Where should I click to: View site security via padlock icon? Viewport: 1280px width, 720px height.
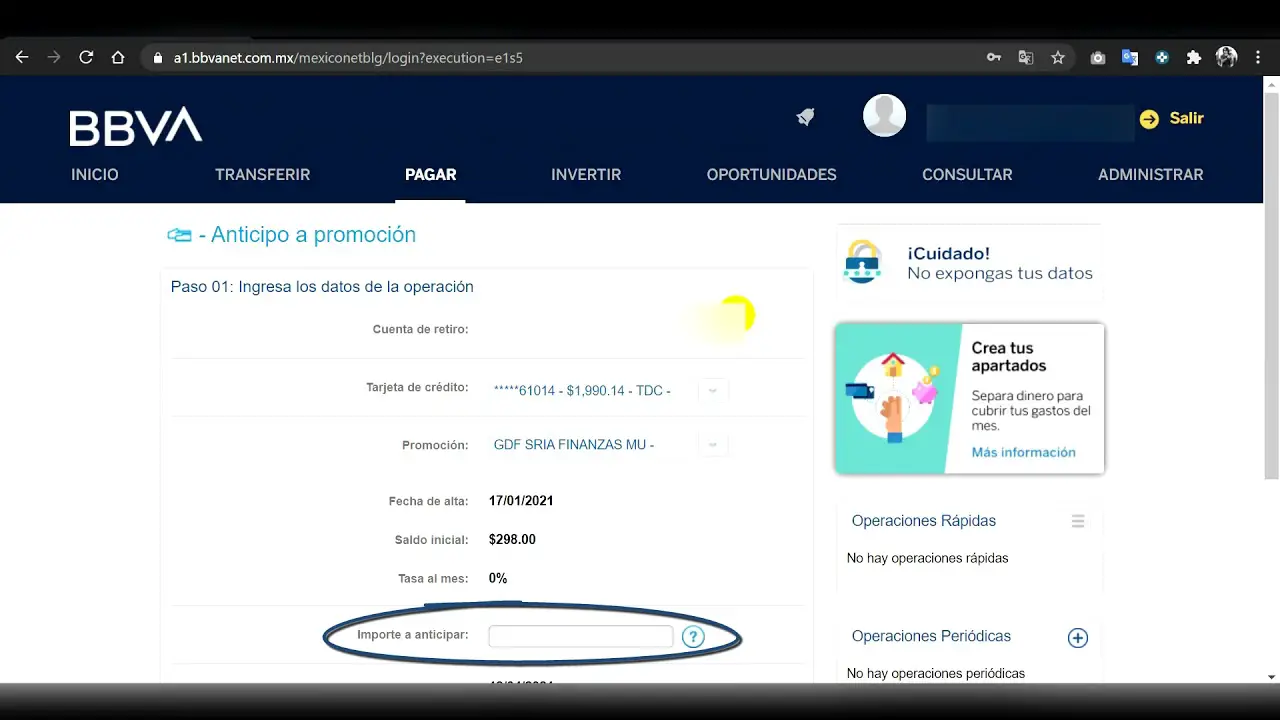click(x=157, y=58)
